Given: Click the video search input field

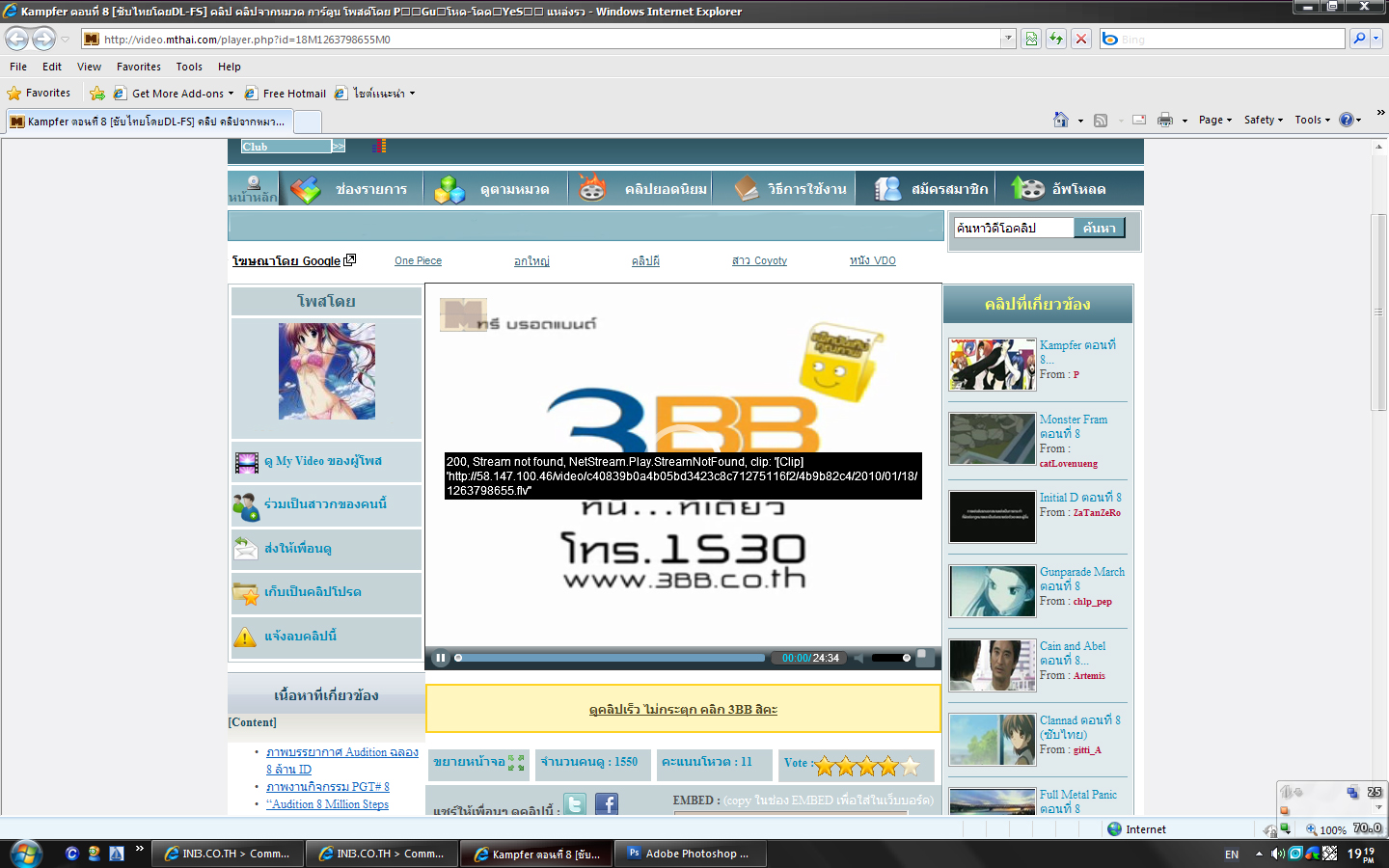Looking at the screenshot, I should 1013,228.
